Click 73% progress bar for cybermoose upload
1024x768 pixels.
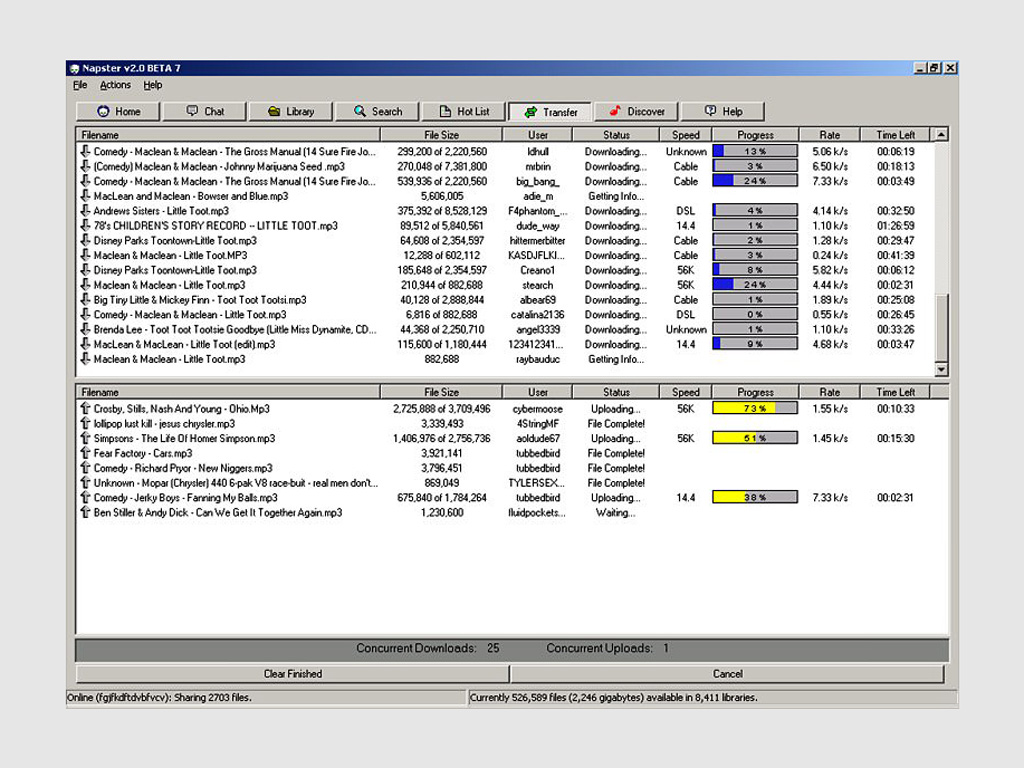coord(755,408)
